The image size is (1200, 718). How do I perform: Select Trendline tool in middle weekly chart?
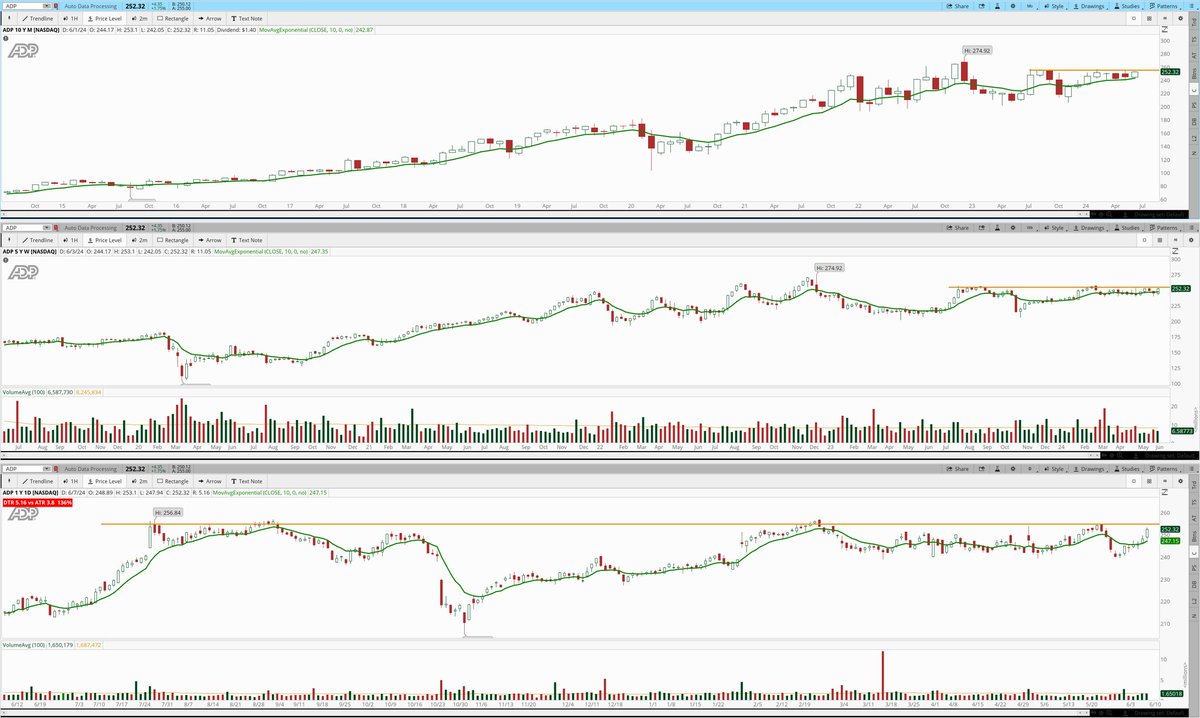coord(38,240)
